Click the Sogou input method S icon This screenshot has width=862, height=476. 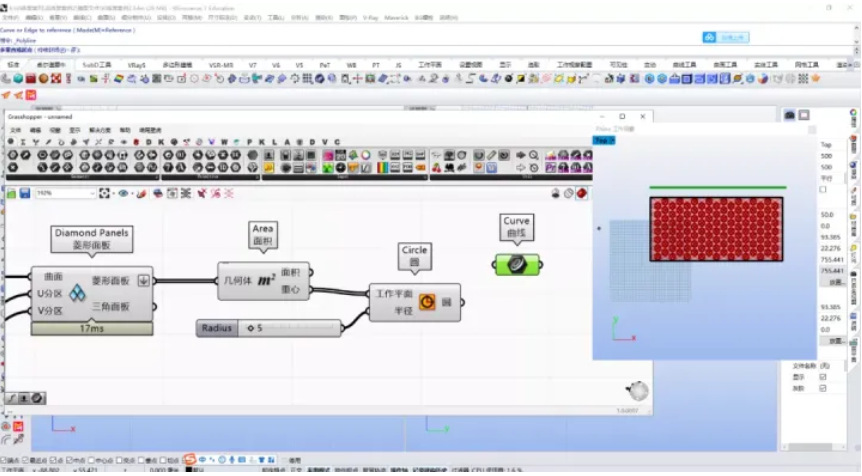coord(190,459)
